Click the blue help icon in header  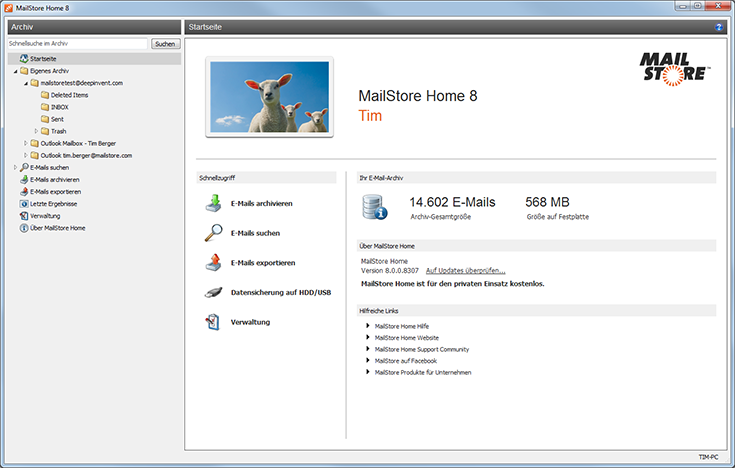[x=719, y=27]
